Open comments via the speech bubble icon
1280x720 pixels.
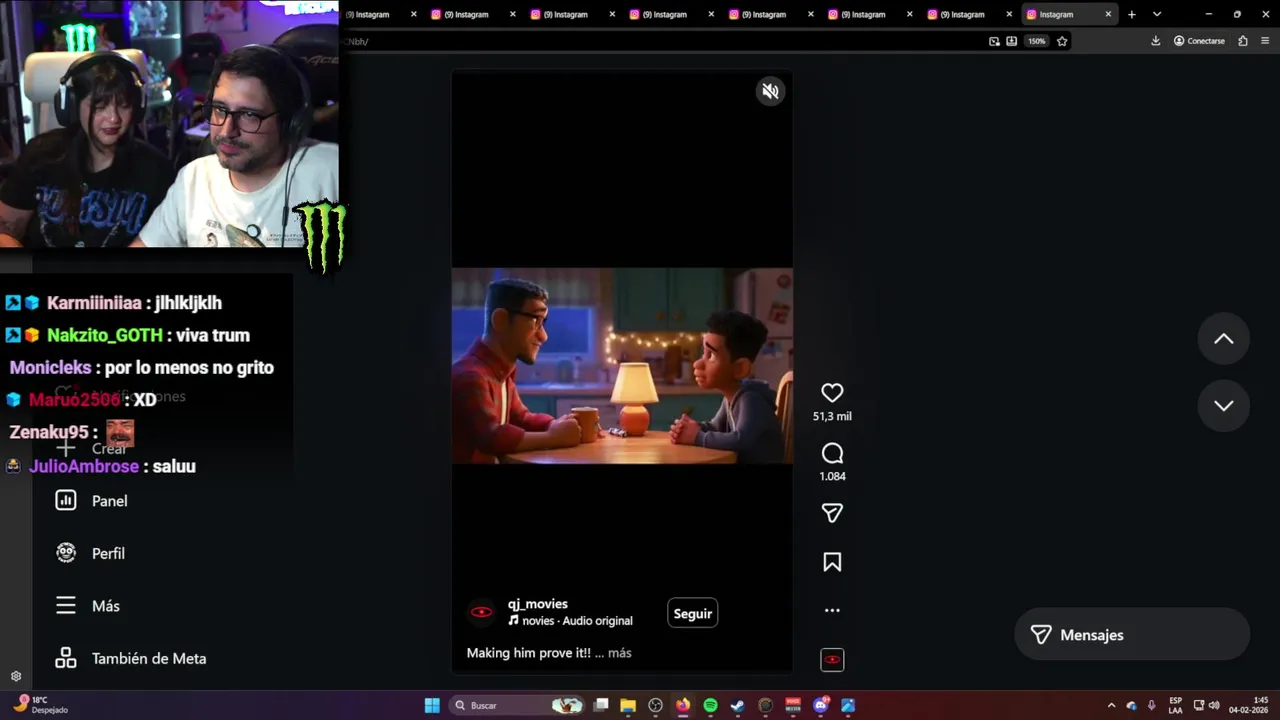832,453
